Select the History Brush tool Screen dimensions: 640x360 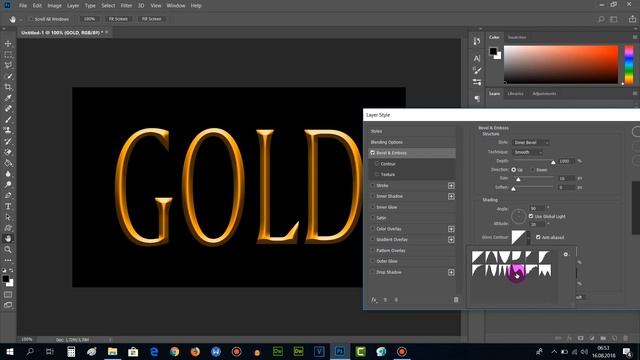pyautogui.click(x=8, y=141)
